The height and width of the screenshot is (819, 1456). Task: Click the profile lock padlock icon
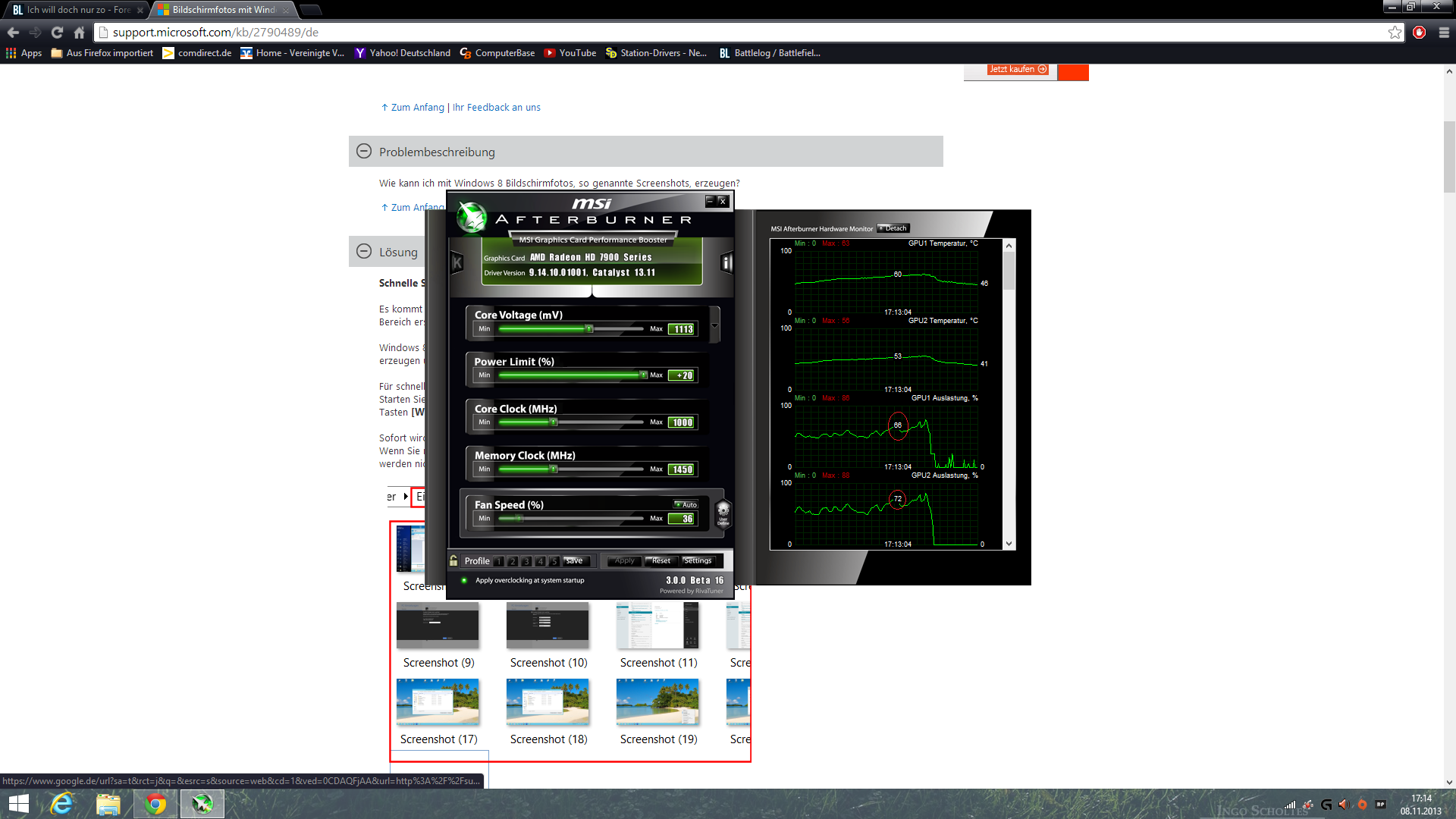(453, 561)
